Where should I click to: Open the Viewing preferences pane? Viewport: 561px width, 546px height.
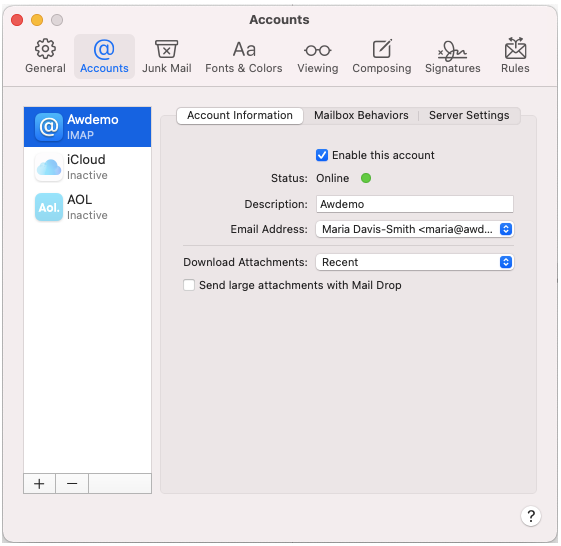coord(318,56)
